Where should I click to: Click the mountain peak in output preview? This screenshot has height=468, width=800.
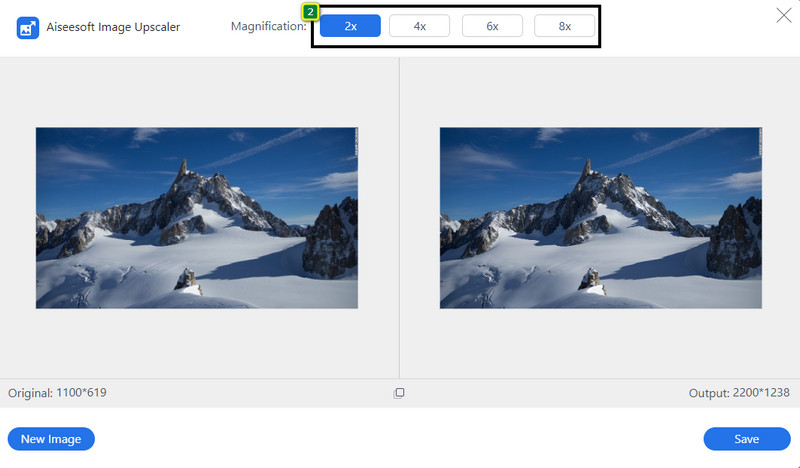584,167
